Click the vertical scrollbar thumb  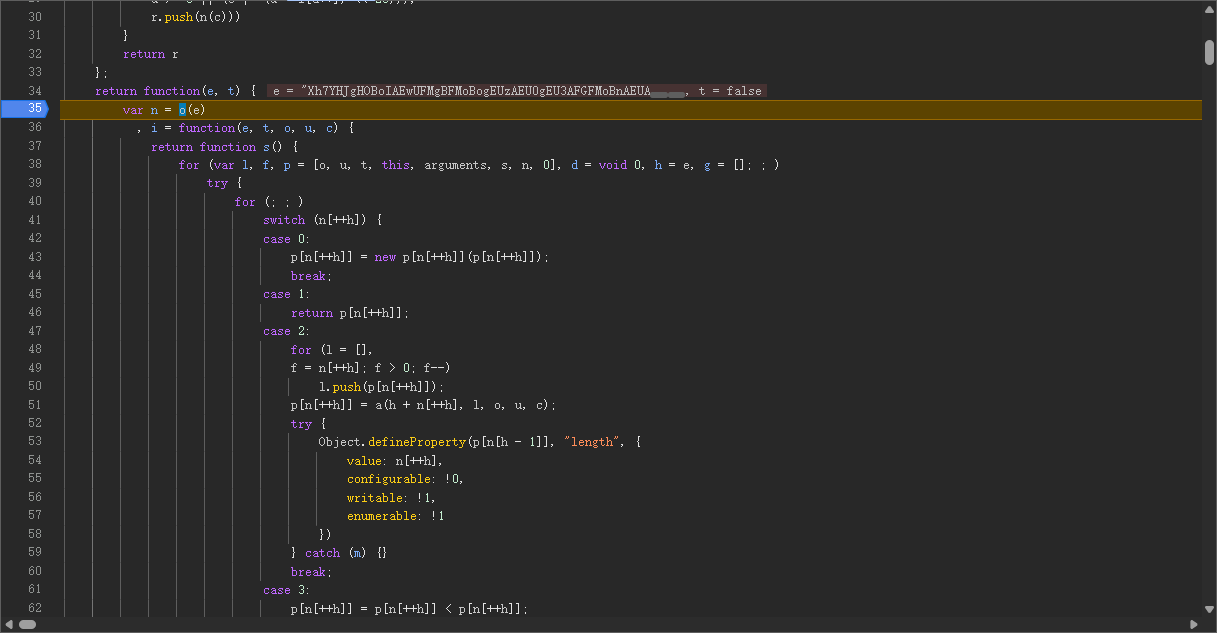pyautogui.click(x=1209, y=52)
